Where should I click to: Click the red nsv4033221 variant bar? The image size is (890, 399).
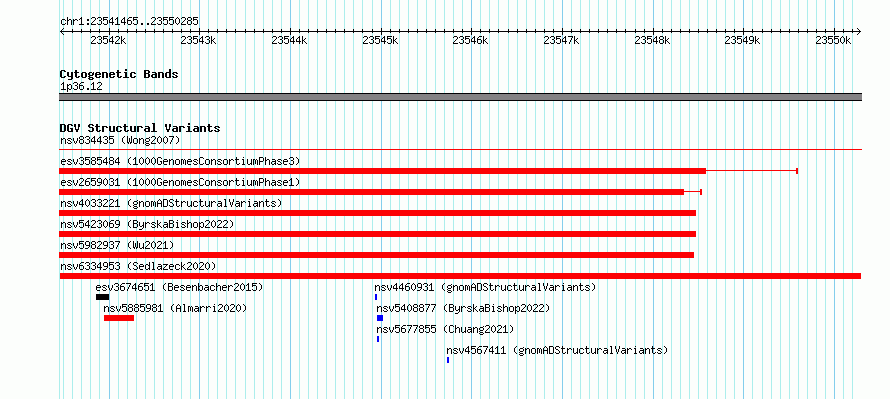pyautogui.click(x=377, y=213)
